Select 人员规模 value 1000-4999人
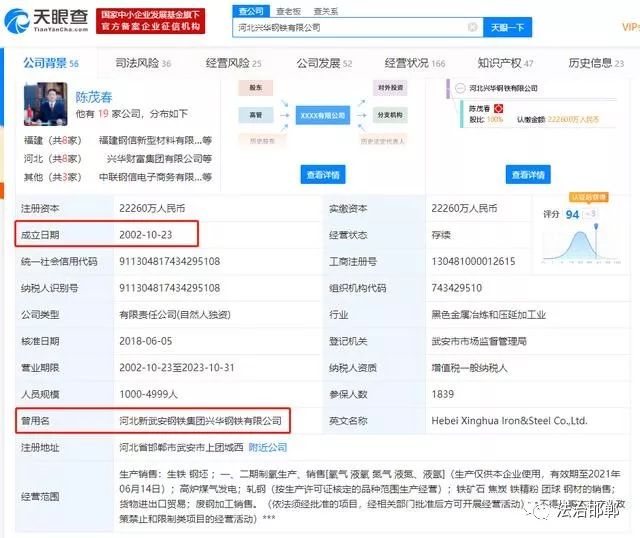Image resolution: width=640 pixels, height=538 pixels. (148, 394)
